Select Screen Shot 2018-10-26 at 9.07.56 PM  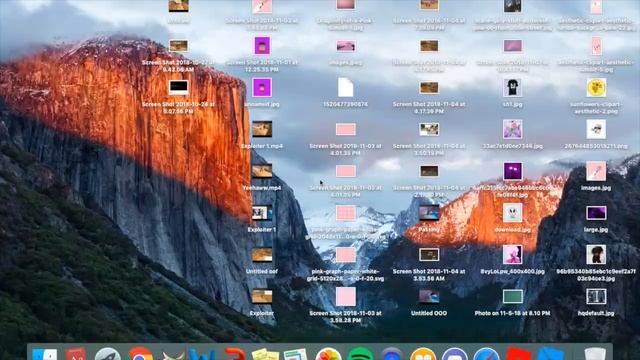point(178,87)
